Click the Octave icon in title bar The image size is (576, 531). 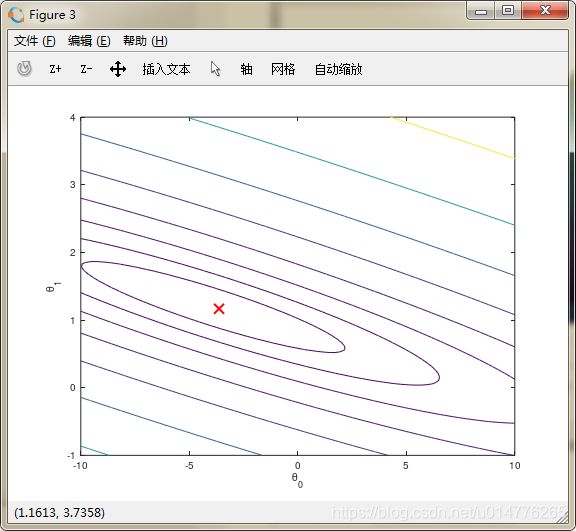pos(16,15)
